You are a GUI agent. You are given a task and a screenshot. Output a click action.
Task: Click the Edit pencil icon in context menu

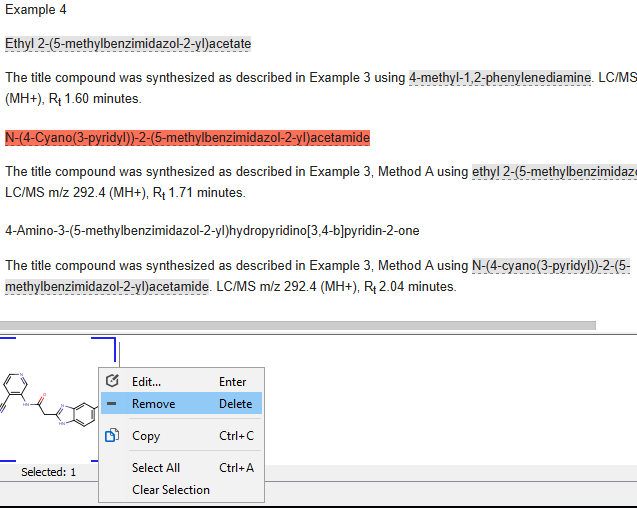(113, 382)
